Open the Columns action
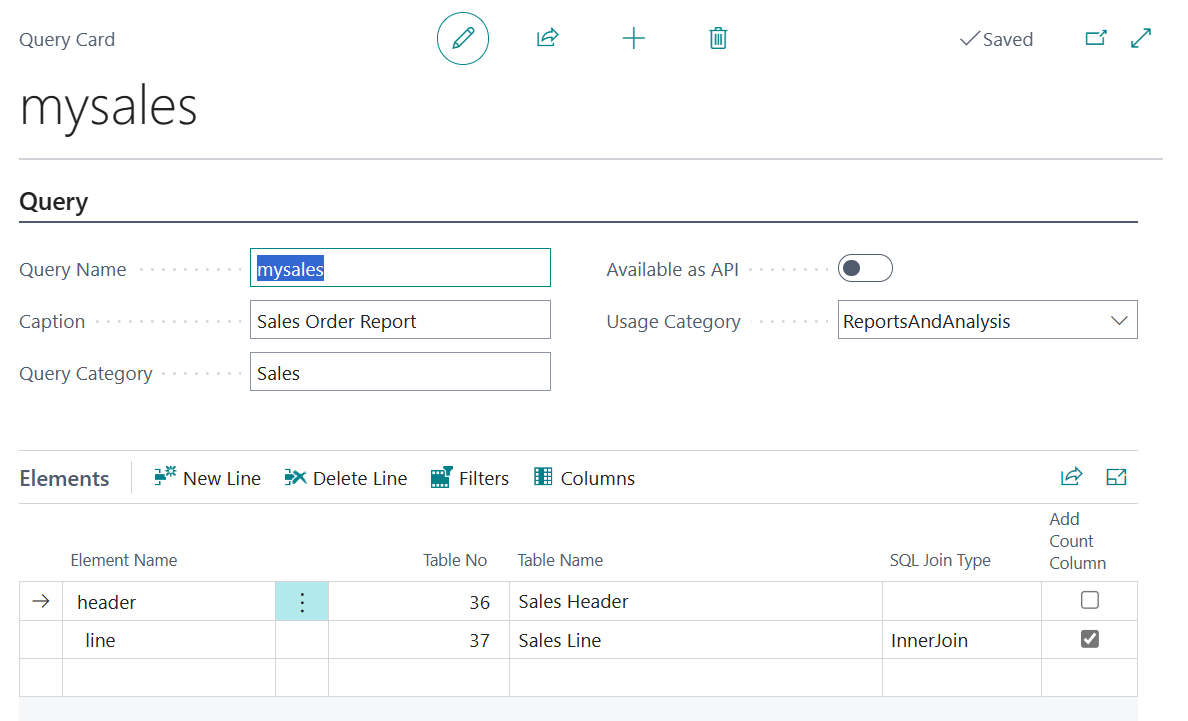Screen dimensions: 1188x721 coord(584,477)
